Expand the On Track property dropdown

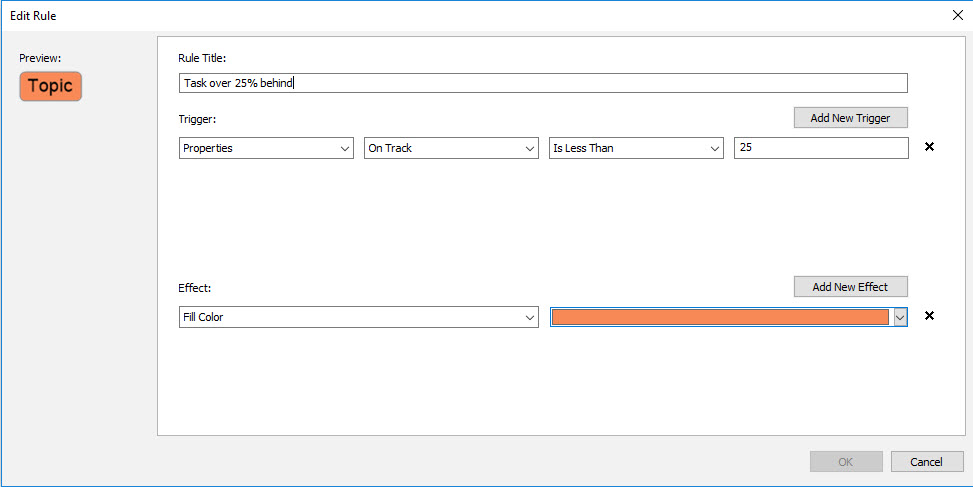(451, 148)
